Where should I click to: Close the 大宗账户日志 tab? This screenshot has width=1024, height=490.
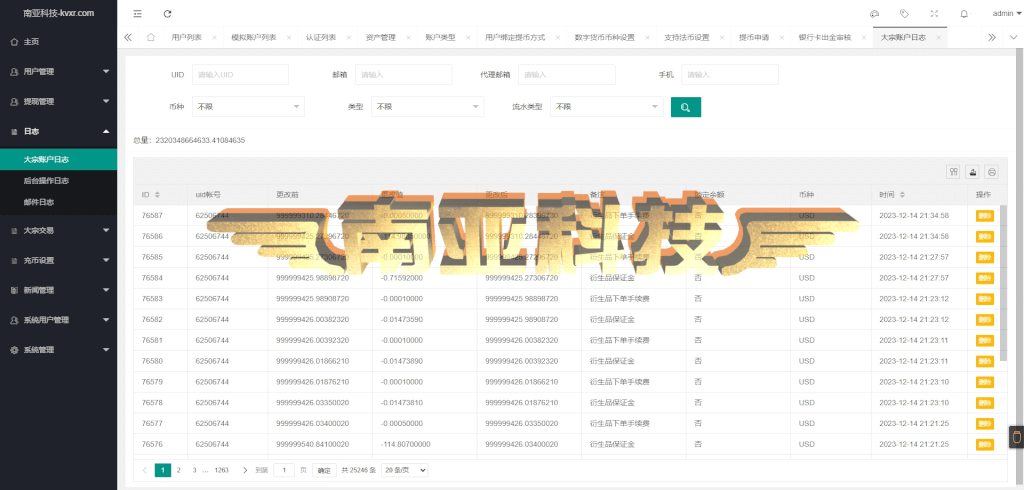(x=938, y=38)
